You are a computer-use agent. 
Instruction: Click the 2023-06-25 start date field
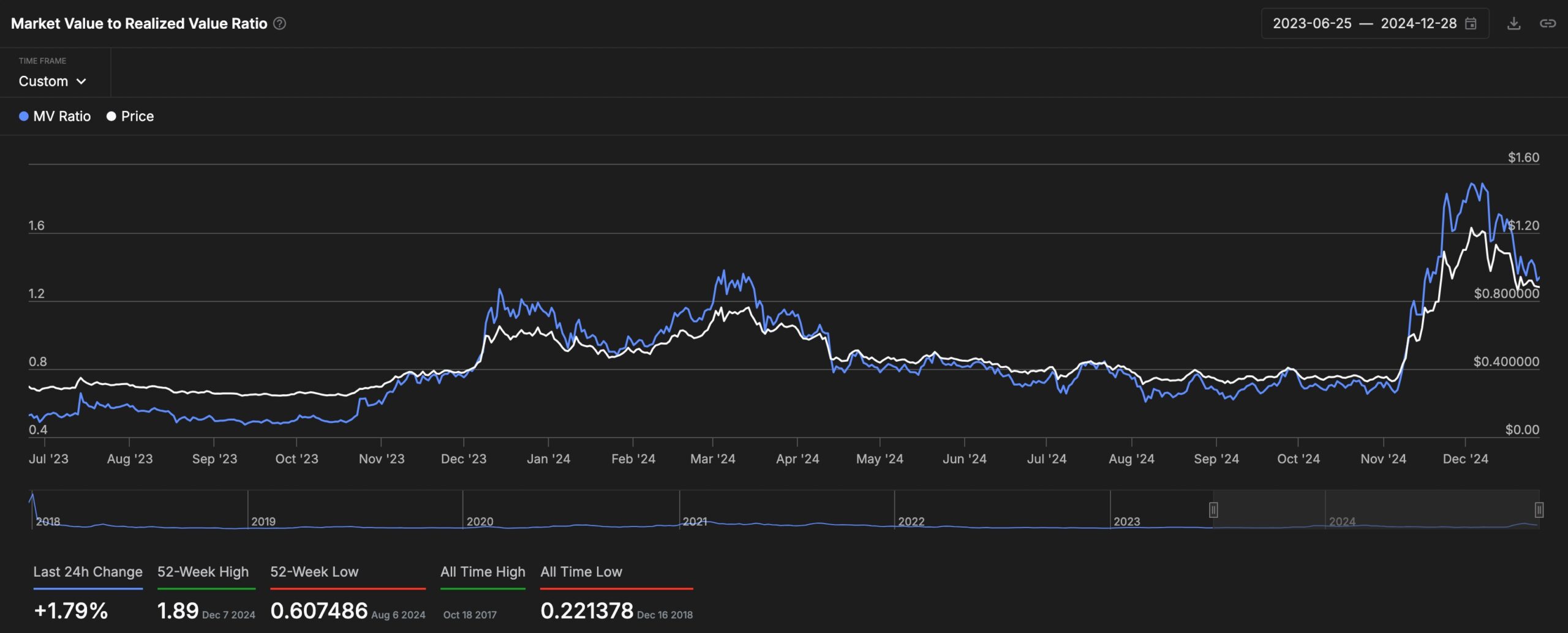pos(1312,23)
